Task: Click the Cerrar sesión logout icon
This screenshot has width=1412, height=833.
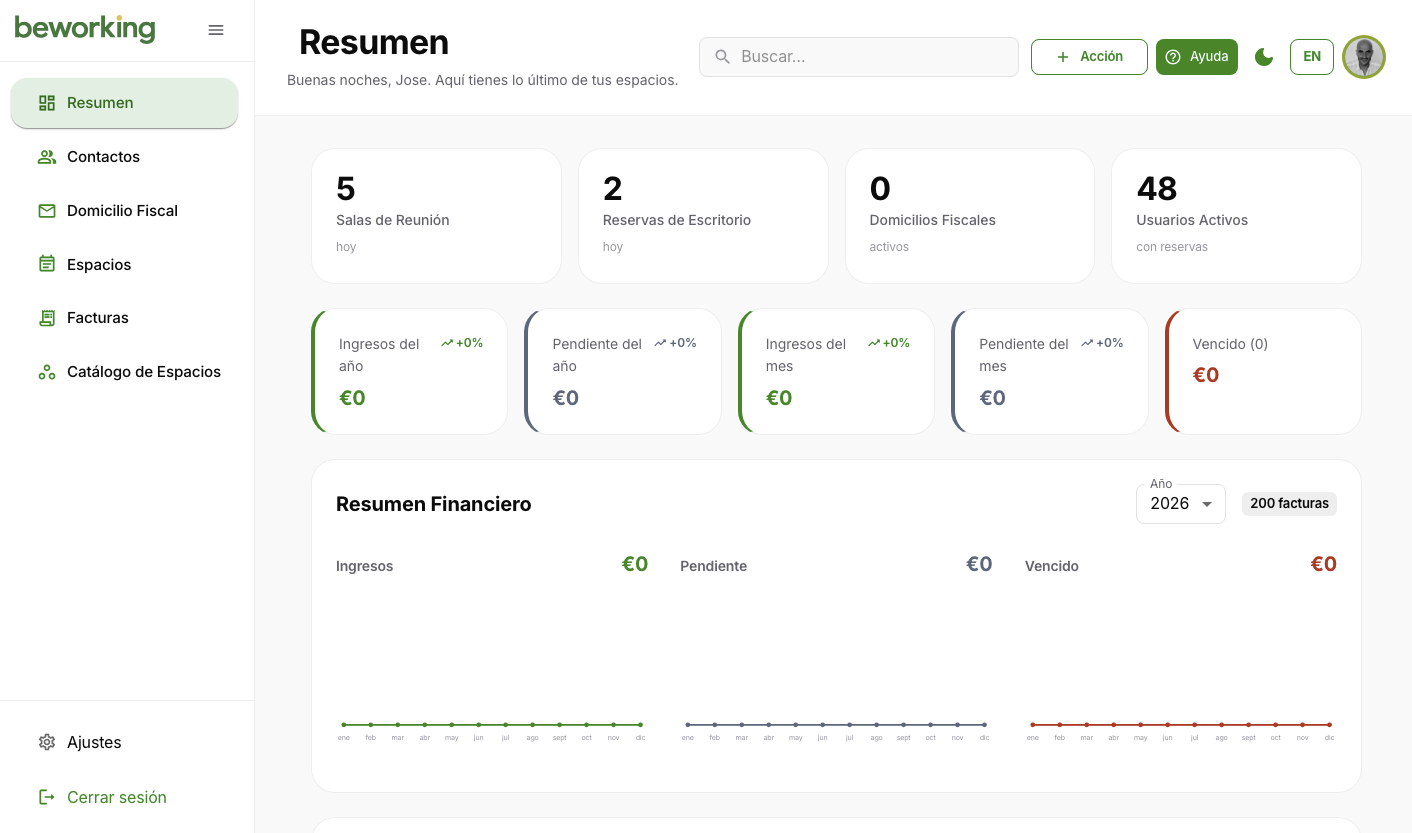Action: tap(46, 797)
